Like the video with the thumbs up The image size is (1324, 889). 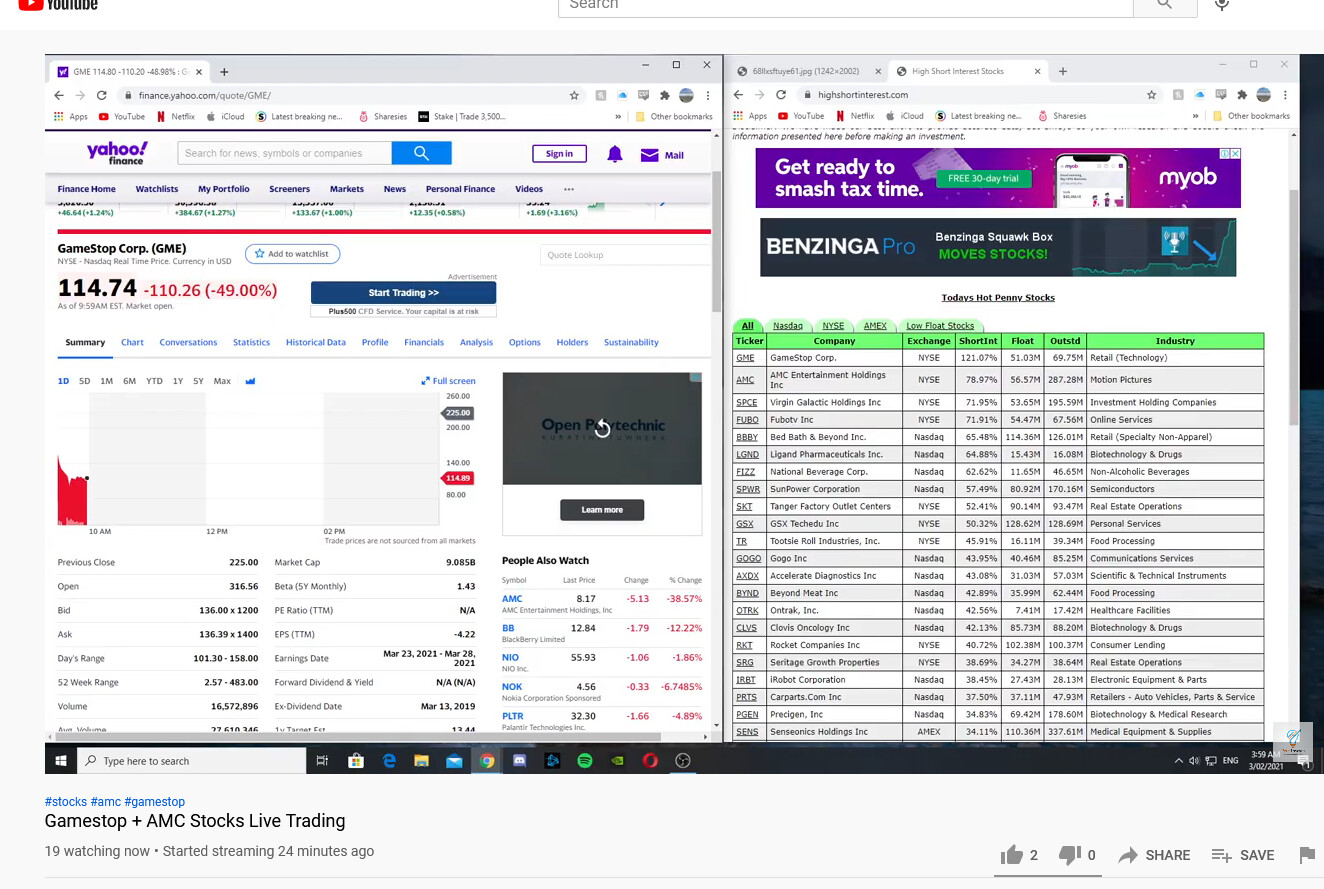pyautogui.click(x=1012, y=855)
